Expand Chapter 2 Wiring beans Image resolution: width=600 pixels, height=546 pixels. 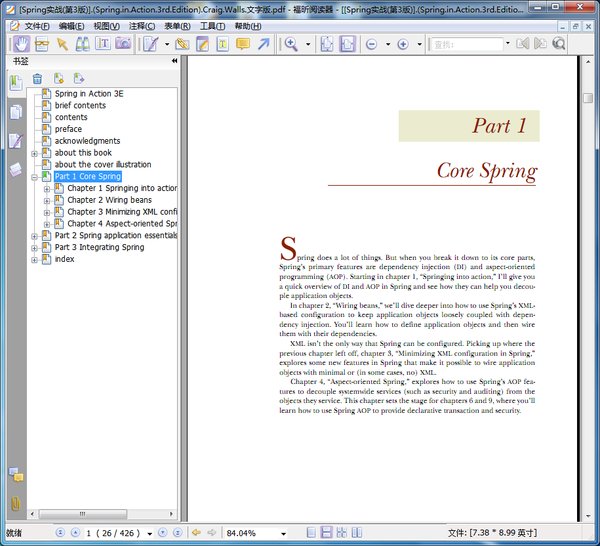(x=47, y=201)
